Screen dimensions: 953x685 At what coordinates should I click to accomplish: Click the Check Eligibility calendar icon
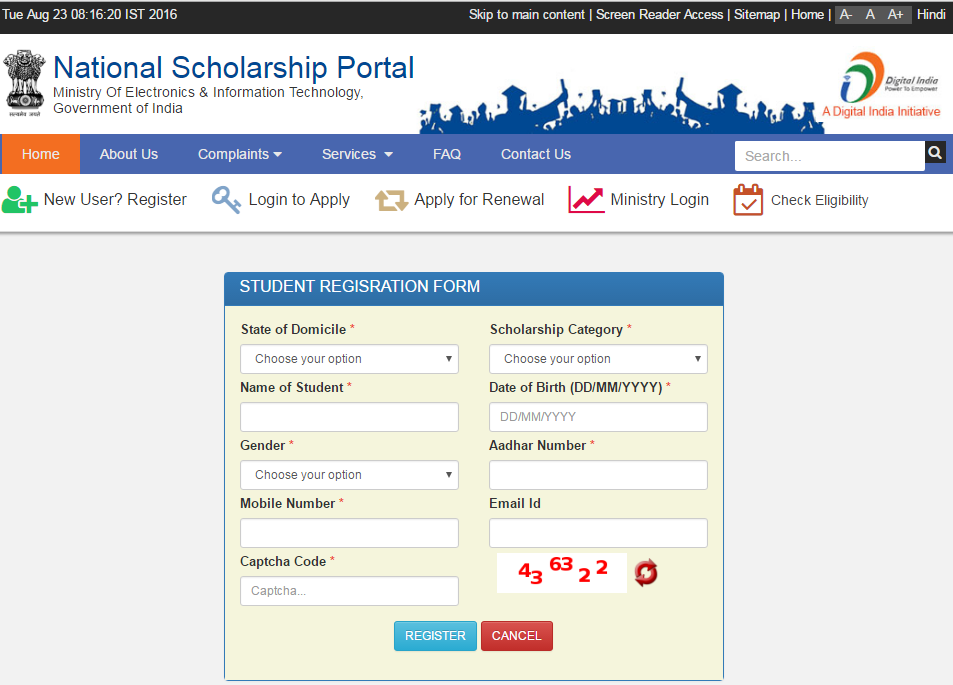point(748,200)
